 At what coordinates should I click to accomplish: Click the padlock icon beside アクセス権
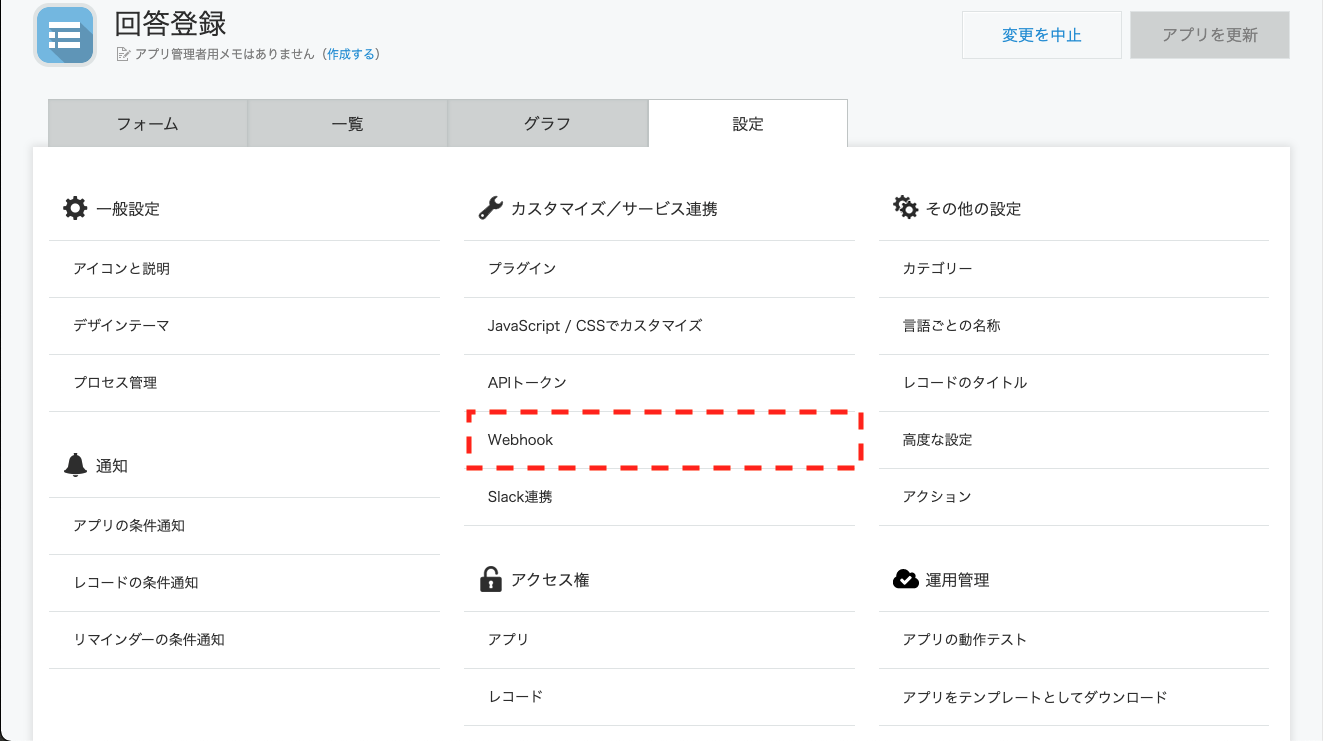490,579
